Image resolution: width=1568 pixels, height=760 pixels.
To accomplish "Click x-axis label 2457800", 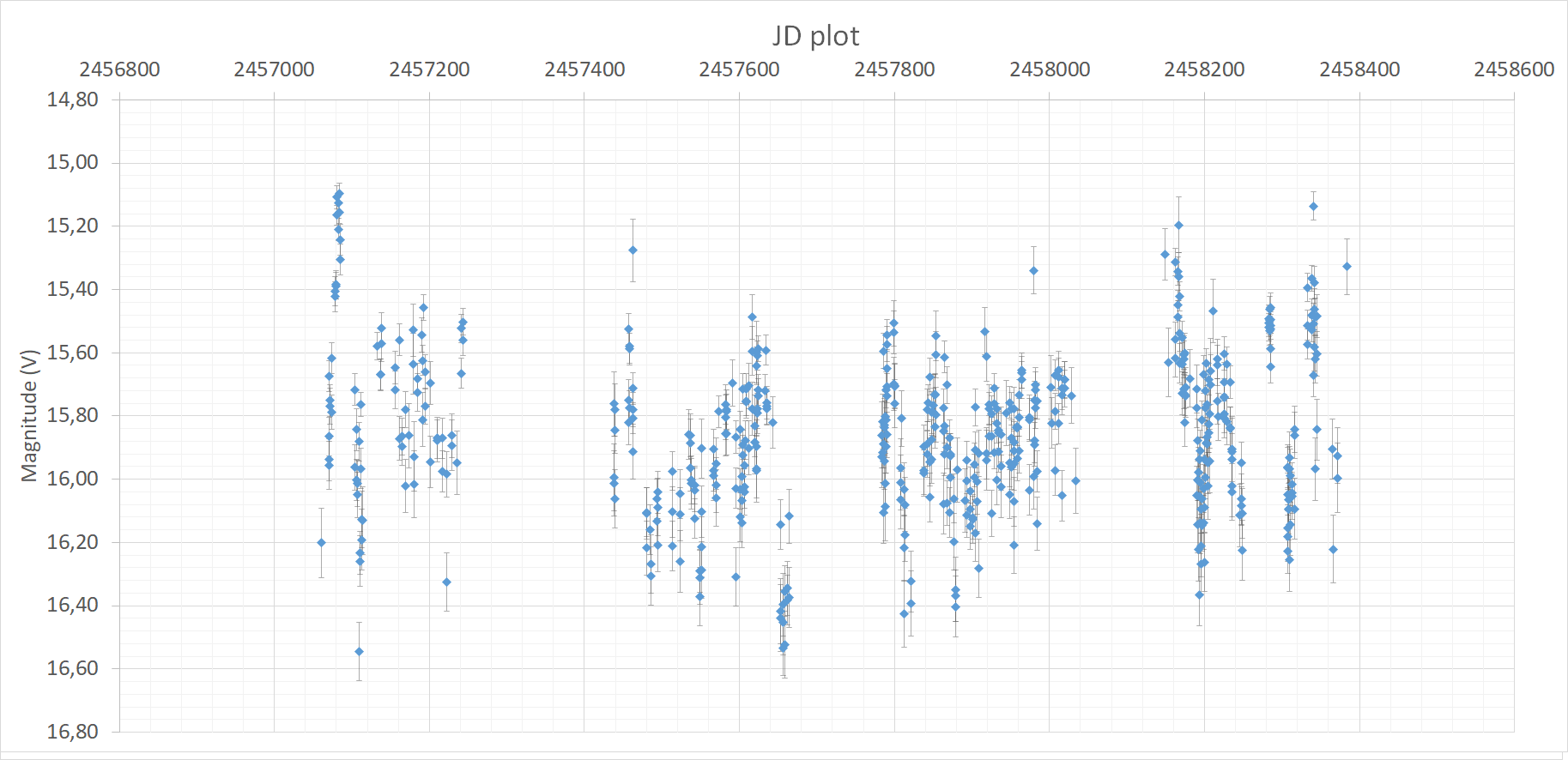I will tap(894, 69).
